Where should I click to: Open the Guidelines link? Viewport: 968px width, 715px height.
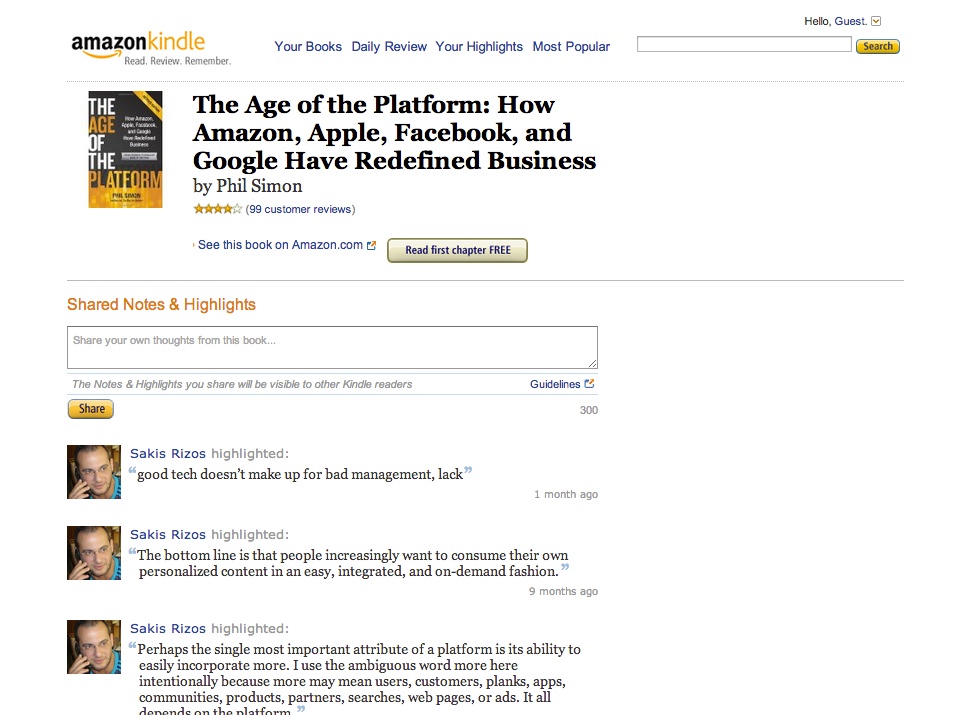pyautogui.click(x=555, y=384)
